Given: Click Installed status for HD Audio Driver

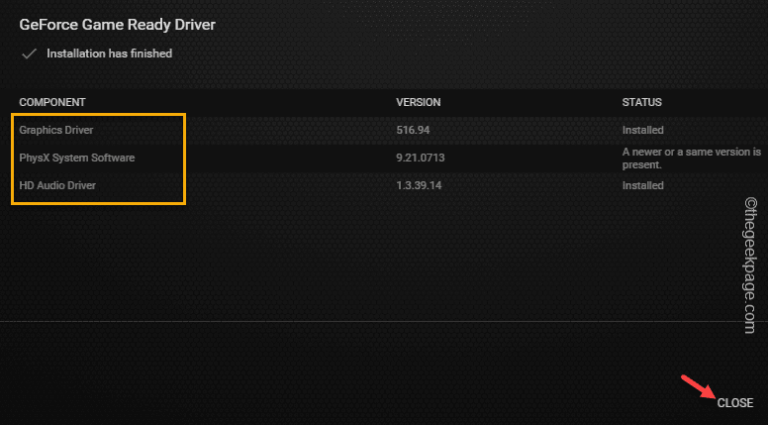Looking at the screenshot, I should (x=643, y=185).
